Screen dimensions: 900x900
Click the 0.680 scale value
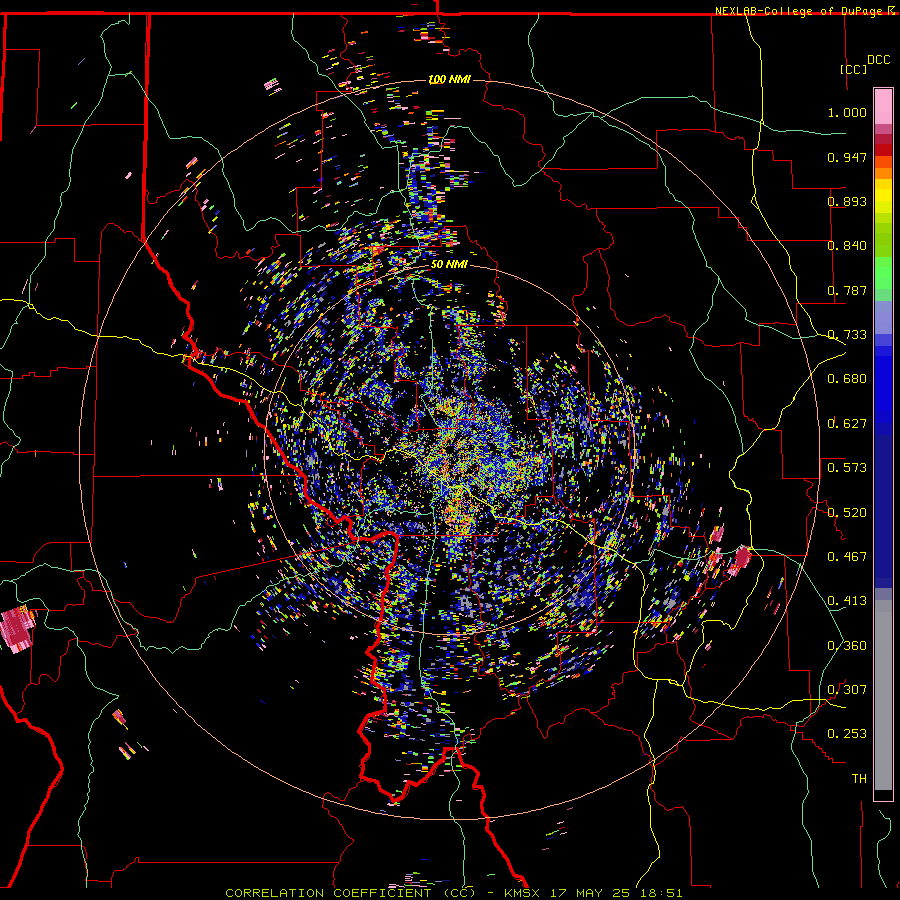coord(847,379)
